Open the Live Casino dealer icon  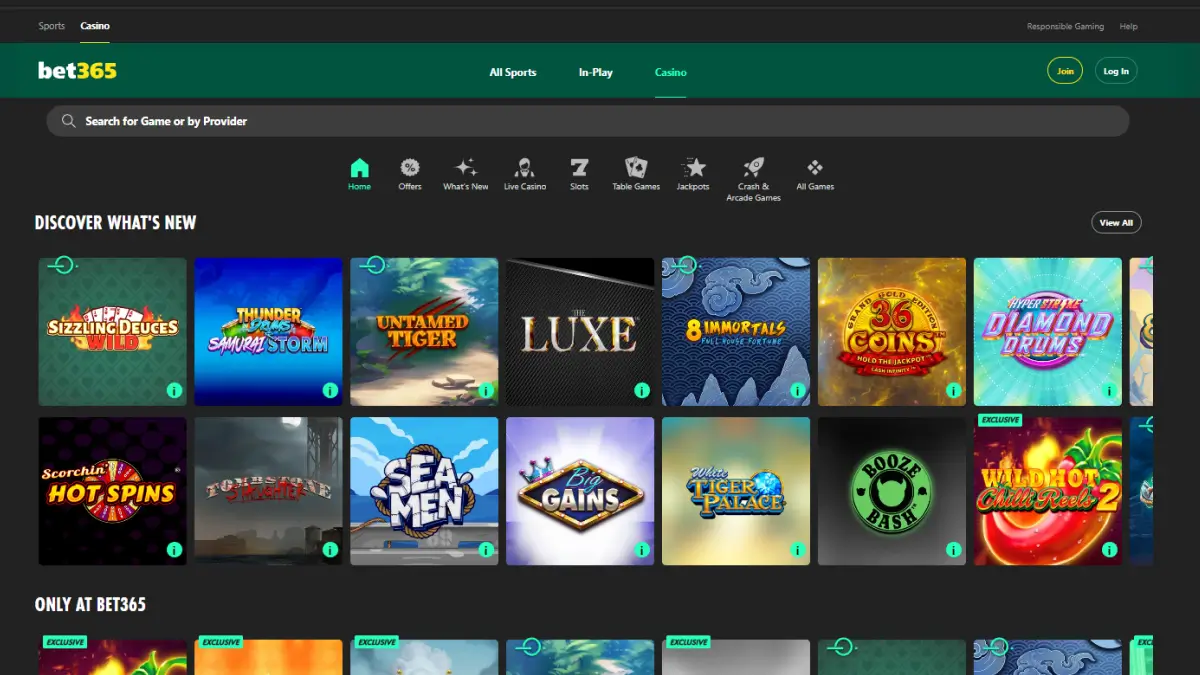[x=525, y=168]
